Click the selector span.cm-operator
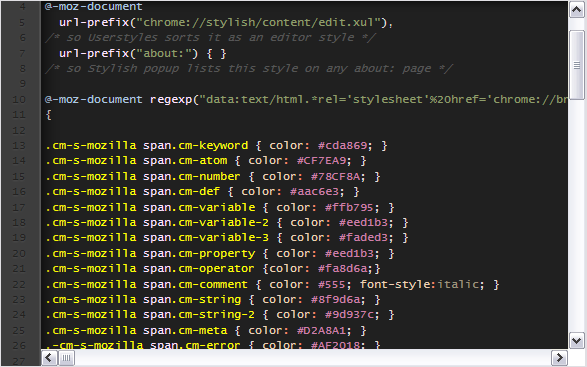Image resolution: width=587 pixels, height=367 pixels. click(x=198, y=268)
